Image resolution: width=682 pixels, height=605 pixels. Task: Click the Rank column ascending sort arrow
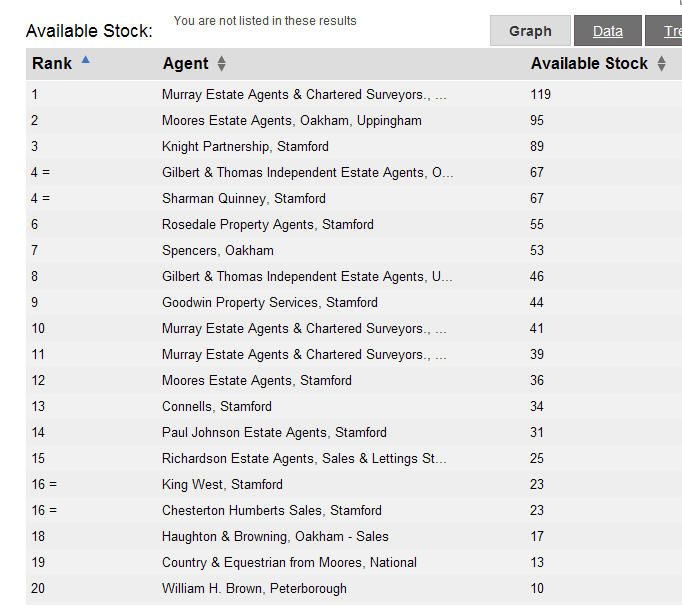(86, 60)
